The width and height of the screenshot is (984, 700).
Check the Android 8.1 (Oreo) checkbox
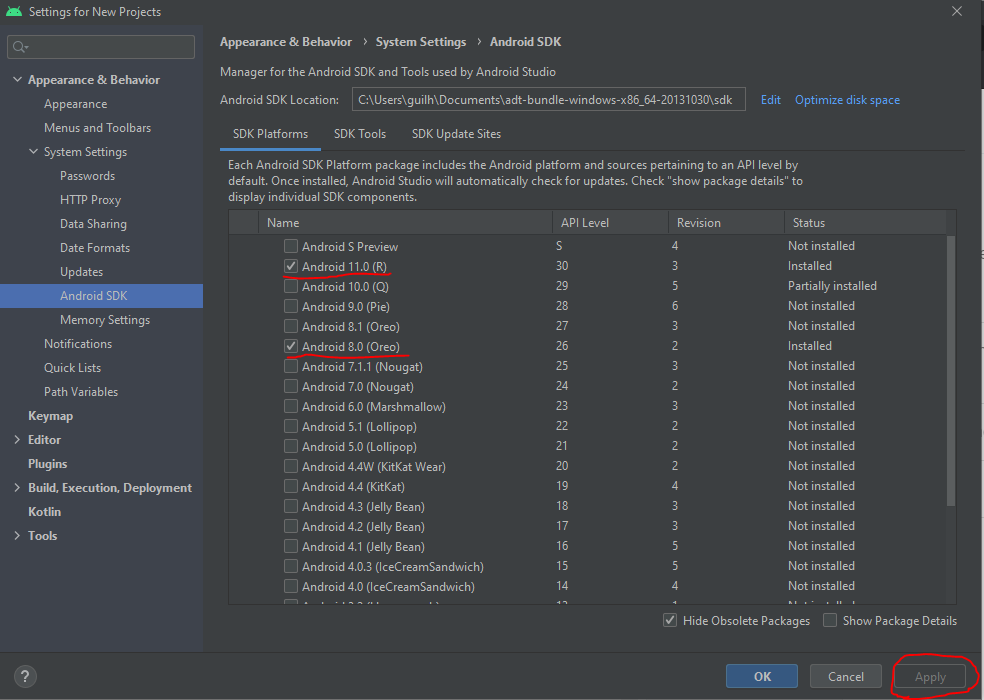pyautogui.click(x=291, y=326)
